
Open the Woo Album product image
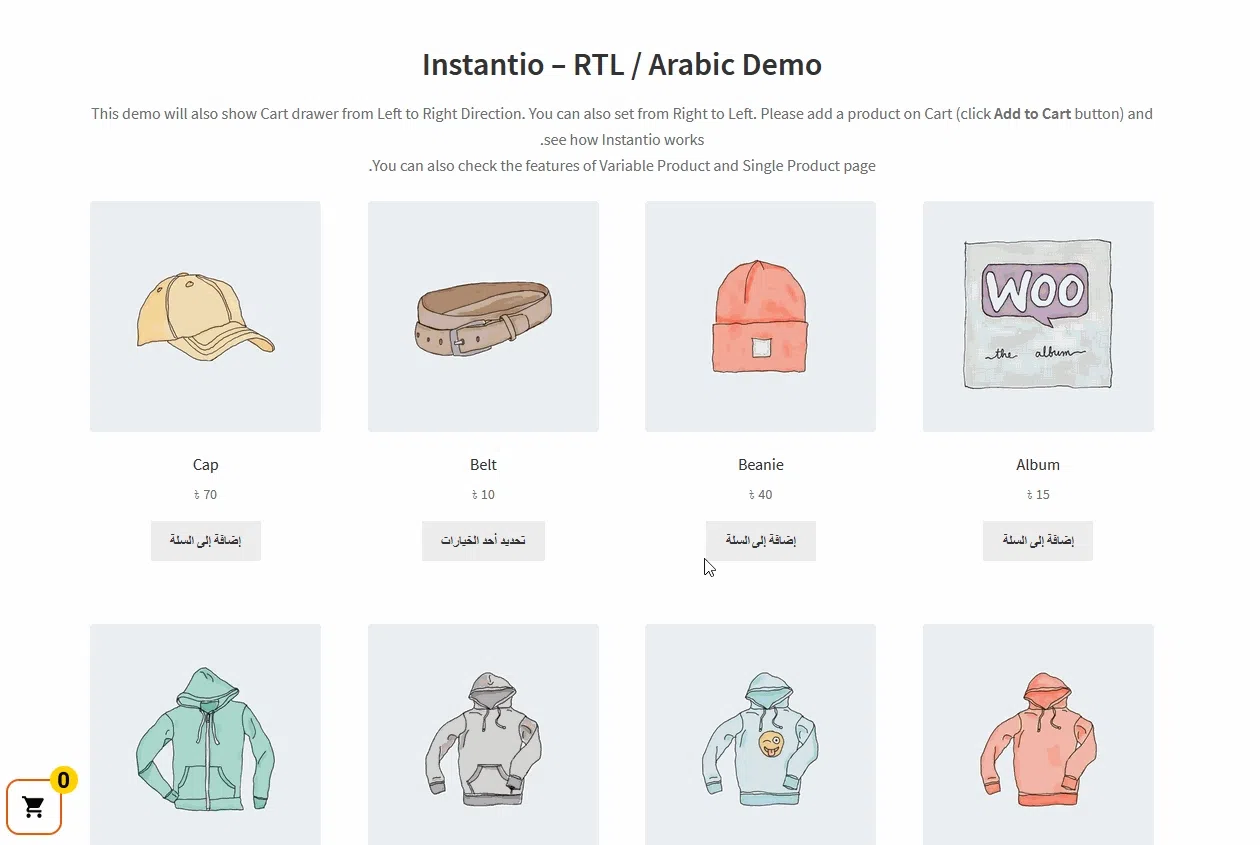pyautogui.click(x=1038, y=317)
